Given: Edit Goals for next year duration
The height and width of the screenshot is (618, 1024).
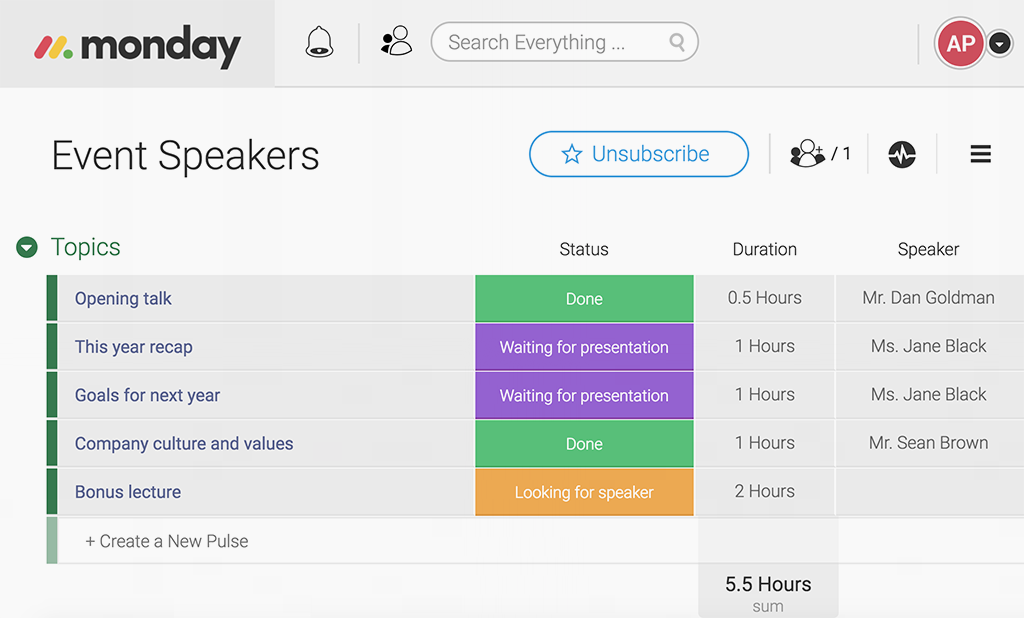Looking at the screenshot, I should tap(765, 395).
